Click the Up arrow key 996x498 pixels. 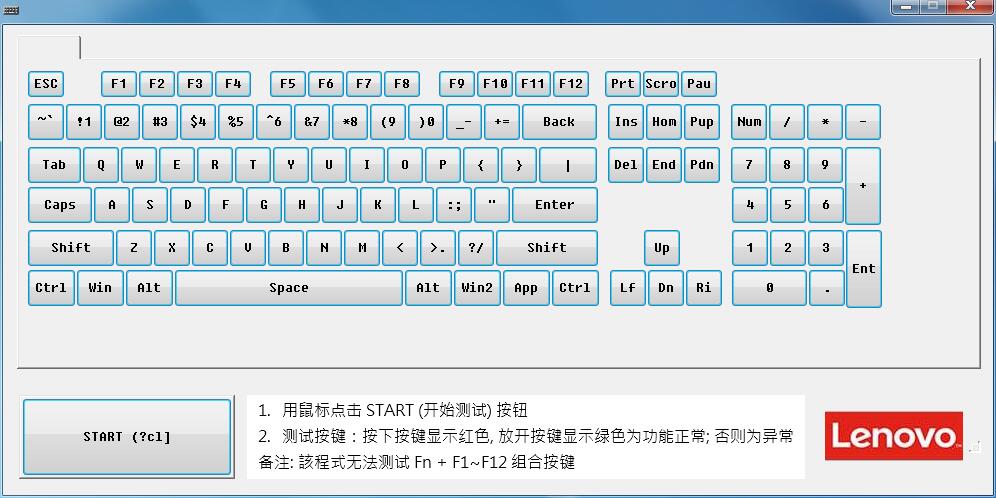(662, 248)
